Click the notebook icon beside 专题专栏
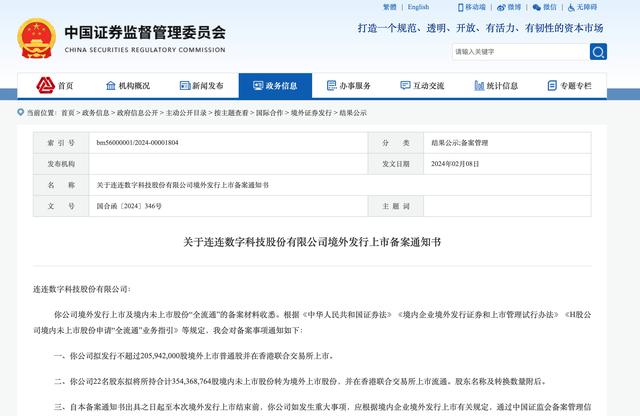Screen dimensions: 640x416 [x=552, y=85]
